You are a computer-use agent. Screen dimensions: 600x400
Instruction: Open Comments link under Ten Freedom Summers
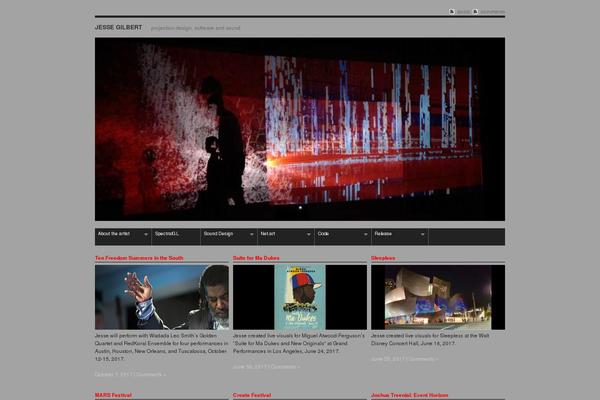point(151,374)
